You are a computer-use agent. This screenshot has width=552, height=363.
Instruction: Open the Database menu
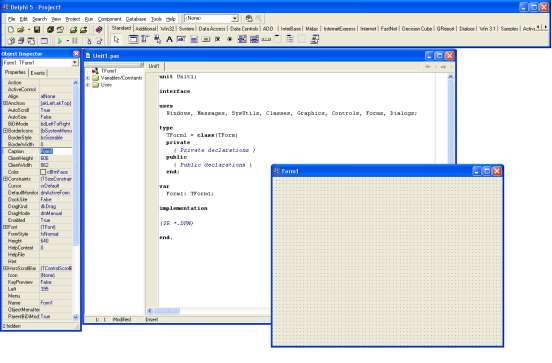point(136,19)
